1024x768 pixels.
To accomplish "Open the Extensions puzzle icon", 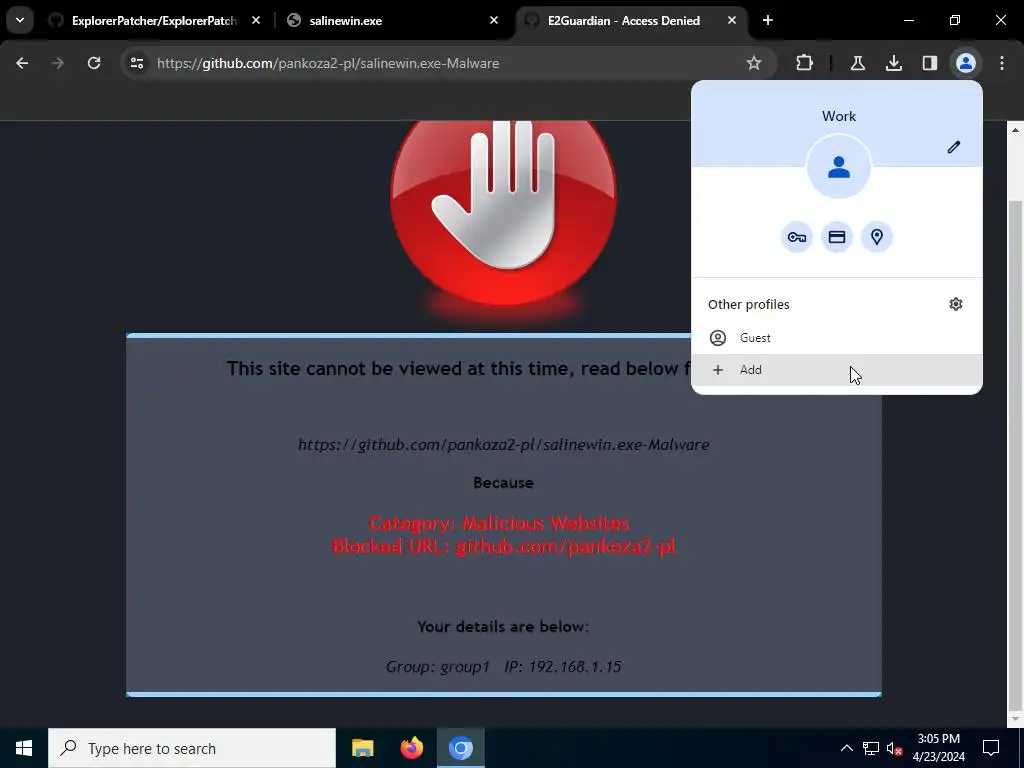I will pyautogui.click(x=805, y=63).
